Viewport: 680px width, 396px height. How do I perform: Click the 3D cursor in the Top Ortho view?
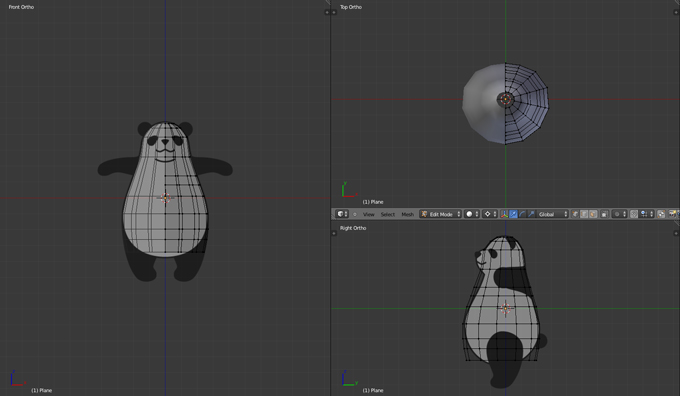pos(505,99)
